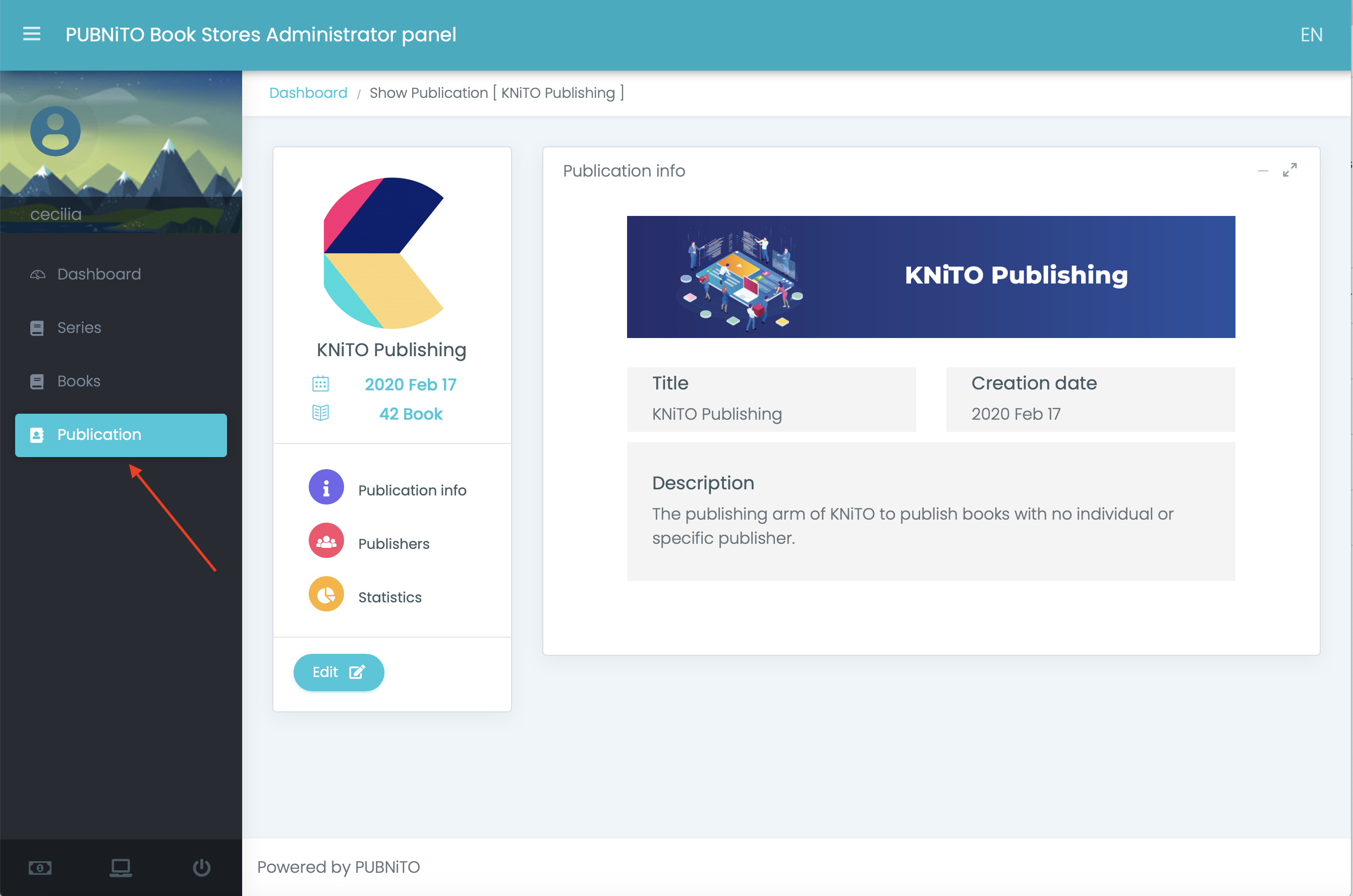Open the EN language selector

[1311, 35]
